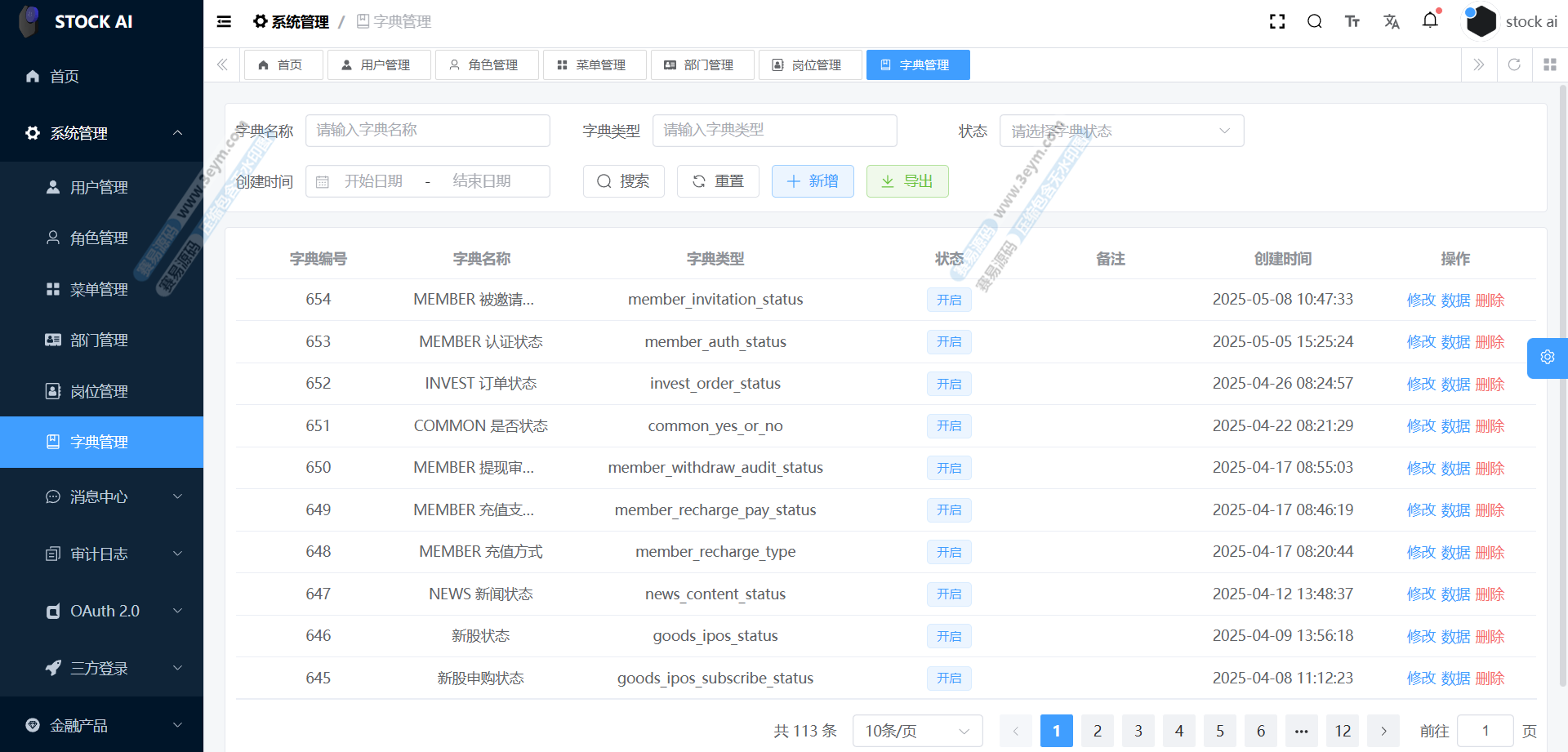Viewport: 1568px width, 752px height.
Task: Click the 导出 export button
Action: click(906, 181)
